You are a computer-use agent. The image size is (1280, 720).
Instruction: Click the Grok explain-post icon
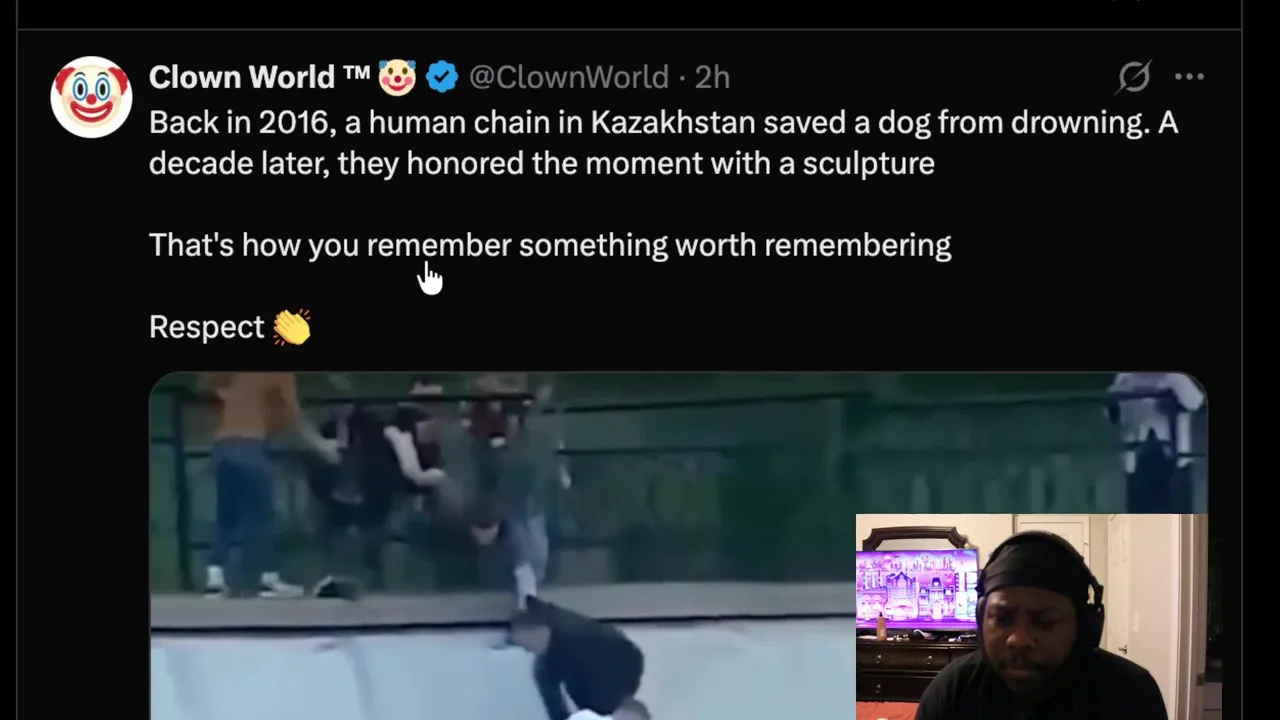1134,77
